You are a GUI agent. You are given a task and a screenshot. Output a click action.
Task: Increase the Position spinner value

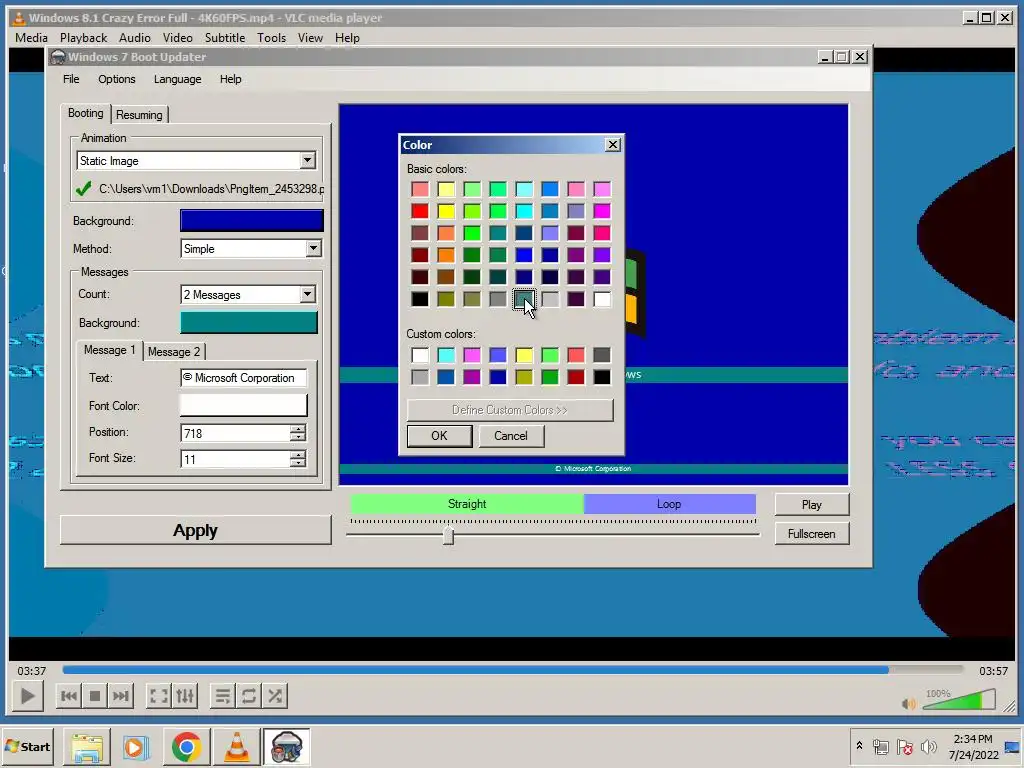click(298, 429)
